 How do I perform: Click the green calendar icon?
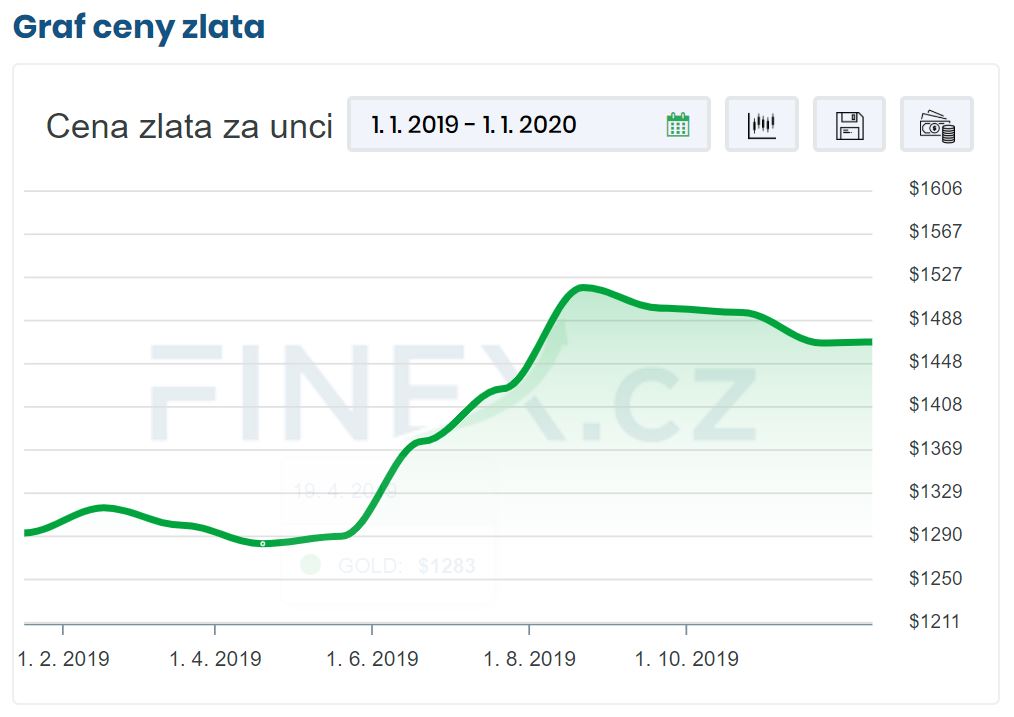tap(677, 125)
